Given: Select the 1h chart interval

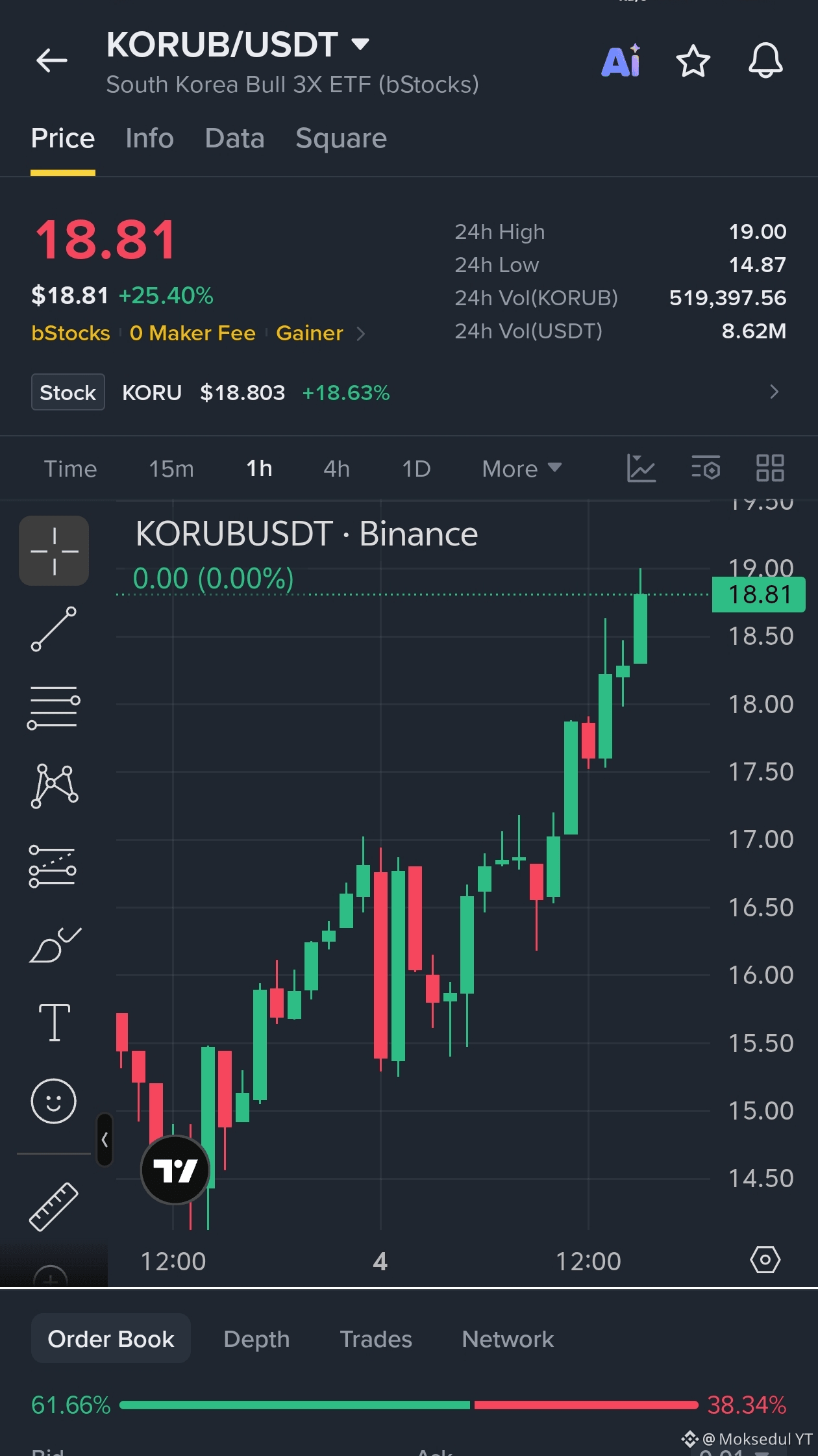Looking at the screenshot, I should (259, 469).
